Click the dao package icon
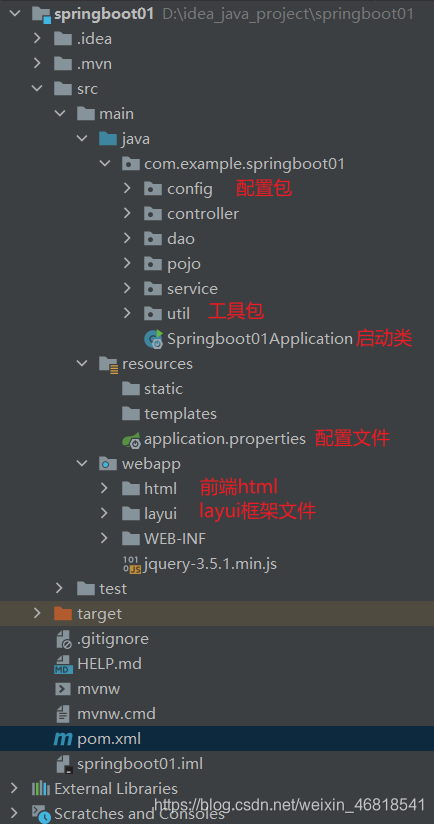 pos(153,239)
